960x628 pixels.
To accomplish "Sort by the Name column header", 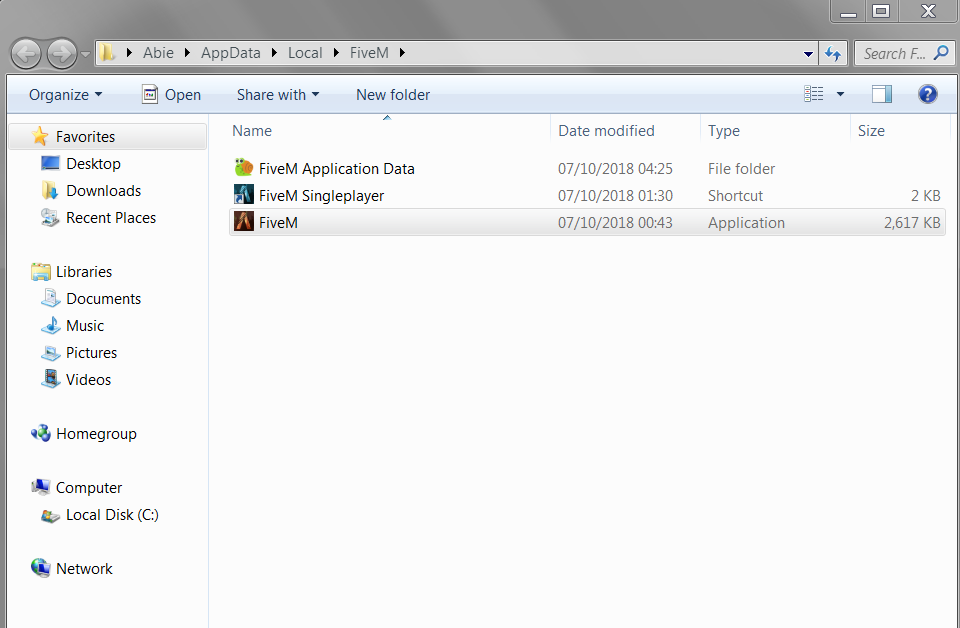I will pos(389,130).
